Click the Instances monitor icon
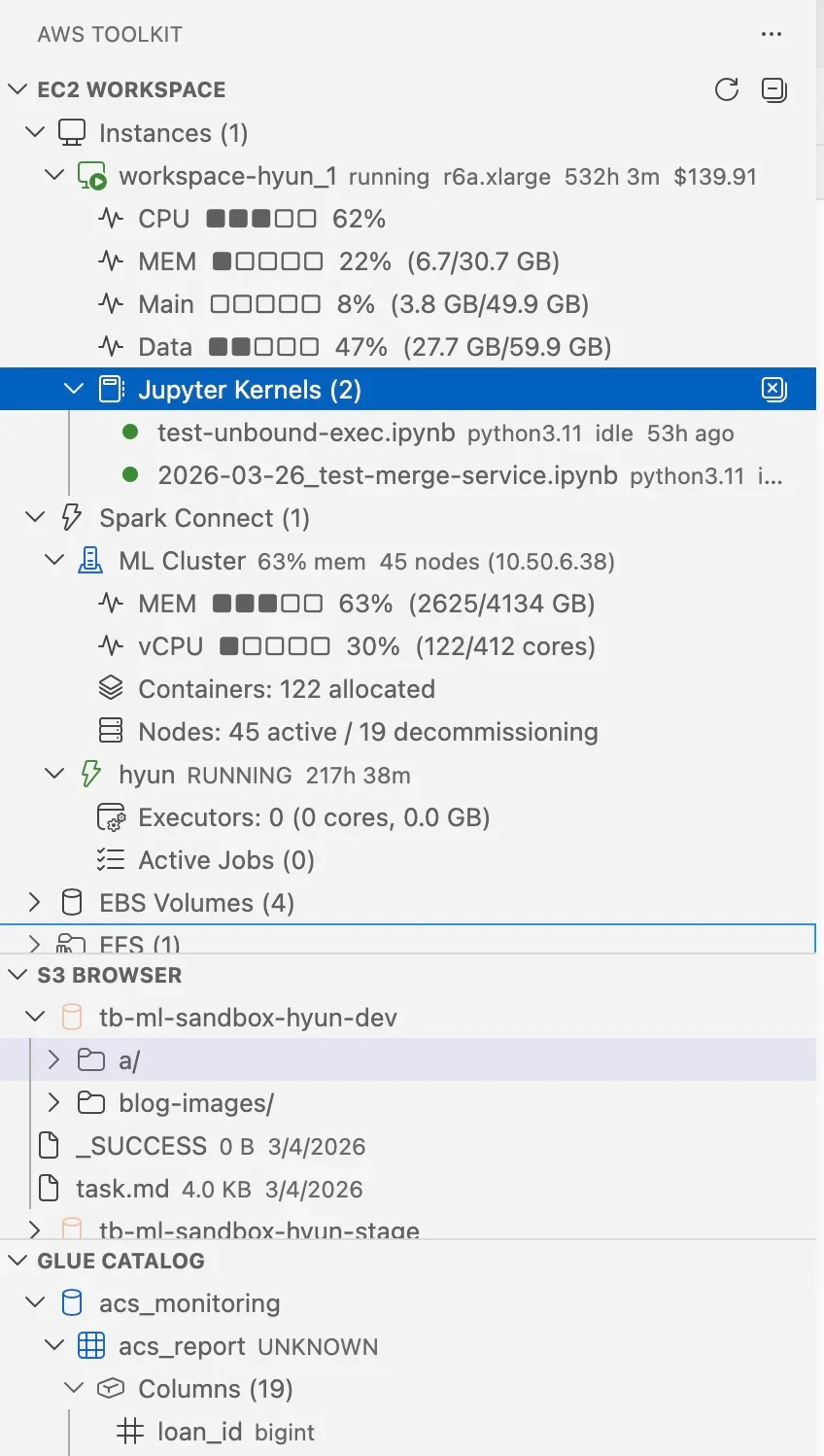 (72, 132)
